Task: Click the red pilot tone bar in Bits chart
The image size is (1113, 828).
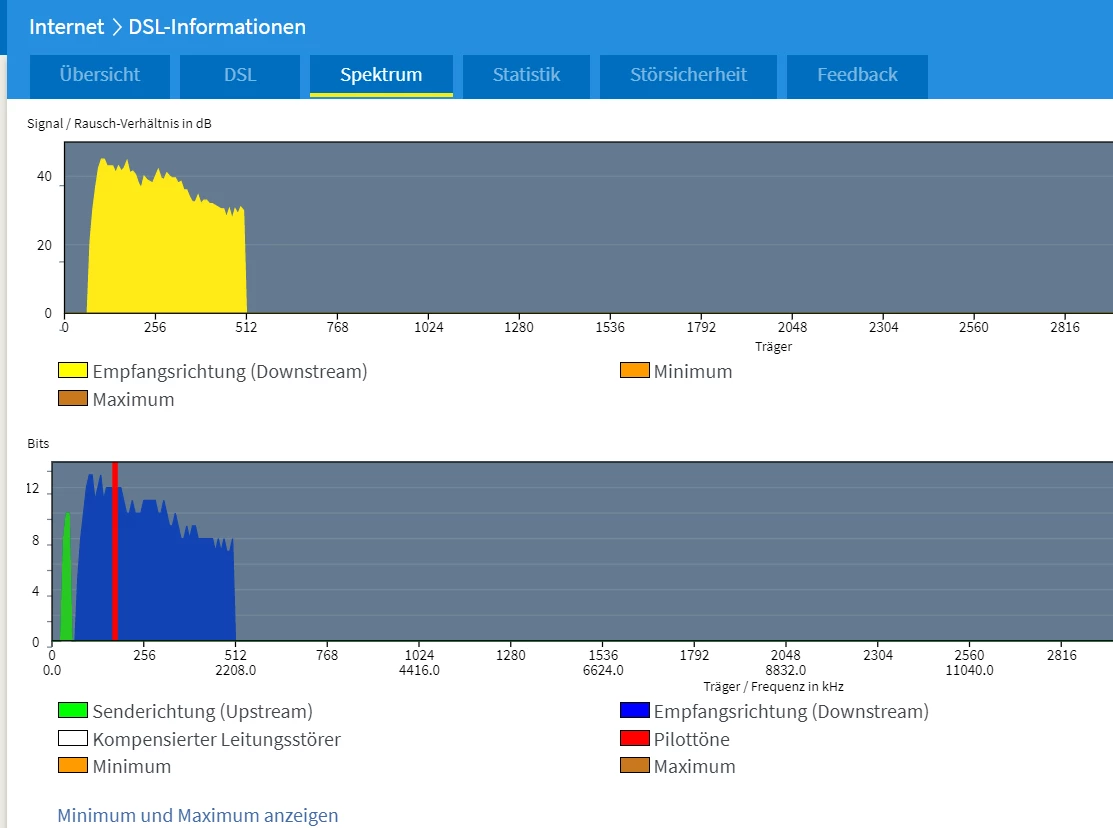Action: [x=115, y=560]
